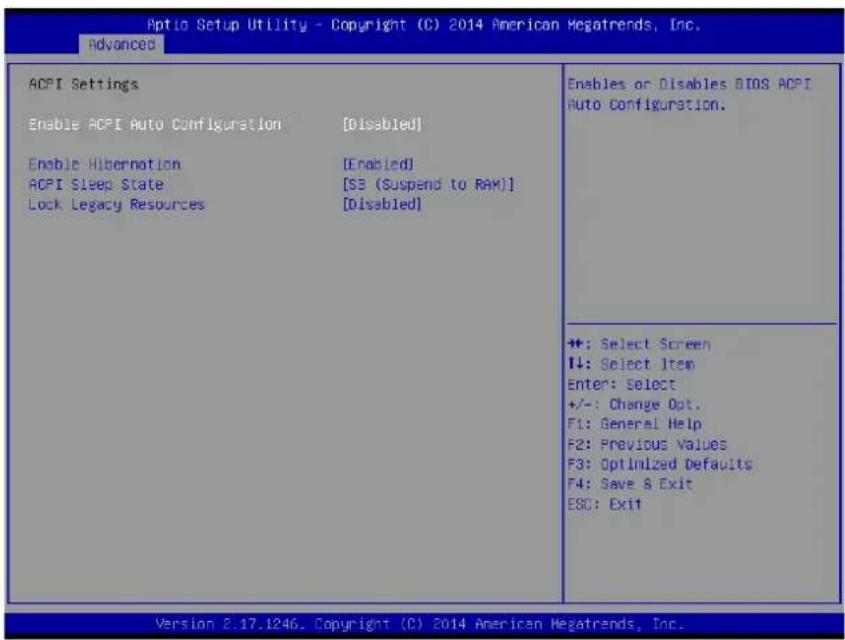Select the Enable Hibernation setting
The height and width of the screenshot is (640, 845).
[105, 164]
